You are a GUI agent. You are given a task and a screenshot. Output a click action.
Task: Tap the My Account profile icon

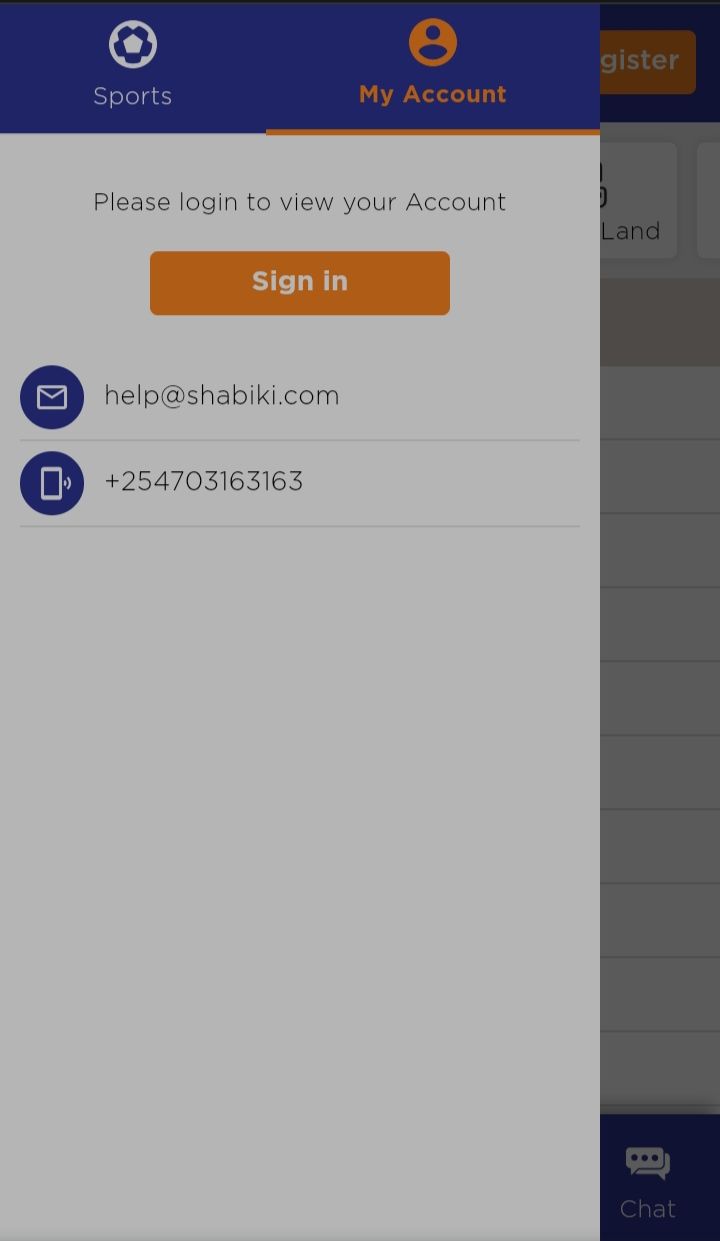[x=433, y=42]
